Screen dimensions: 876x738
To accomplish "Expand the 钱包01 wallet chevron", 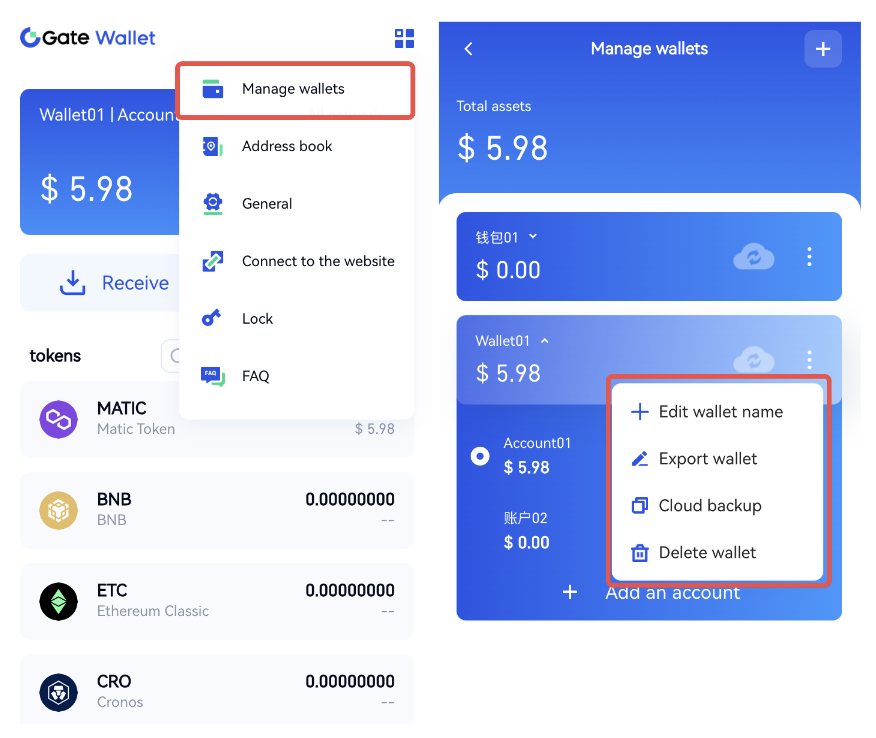I will click(533, 237).
